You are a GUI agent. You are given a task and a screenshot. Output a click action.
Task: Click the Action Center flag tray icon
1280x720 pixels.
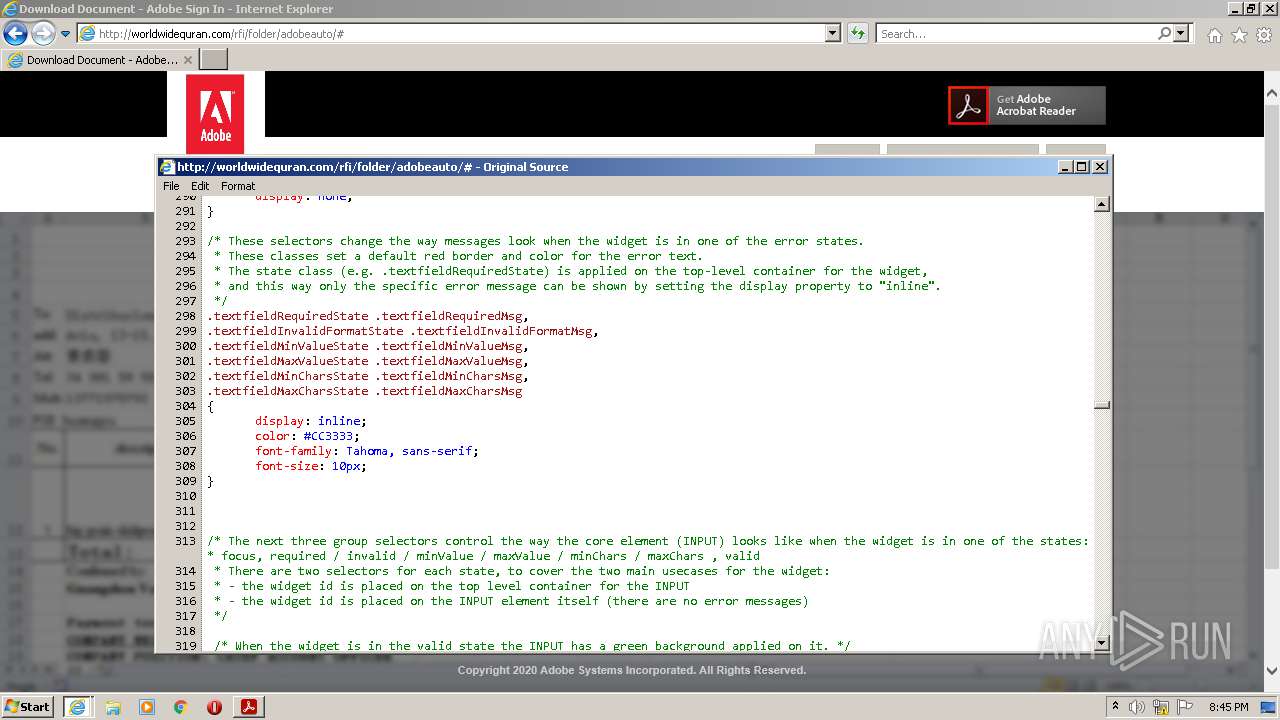[x=1186, y=707]
